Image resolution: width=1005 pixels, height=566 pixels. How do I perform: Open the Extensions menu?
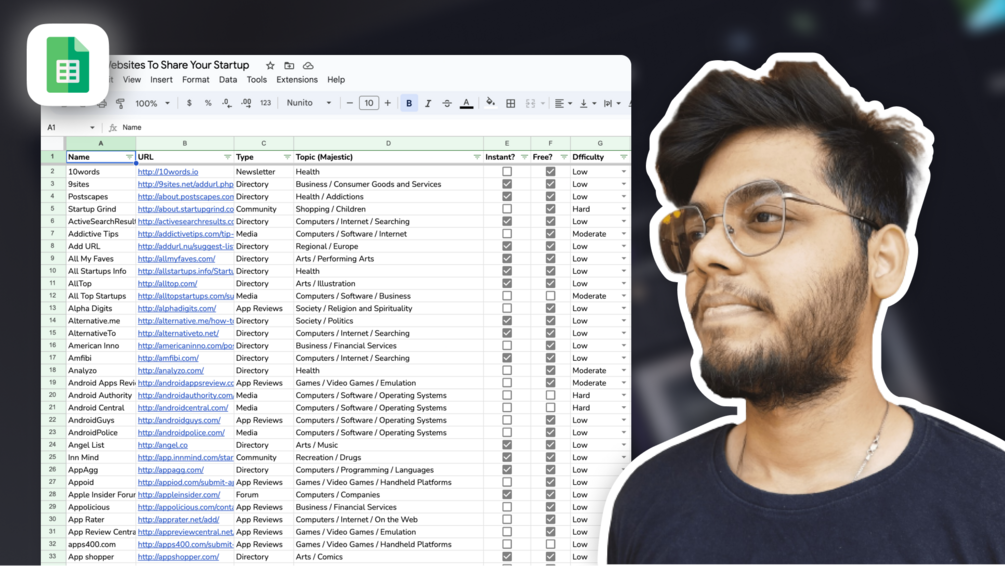(297, 79)
